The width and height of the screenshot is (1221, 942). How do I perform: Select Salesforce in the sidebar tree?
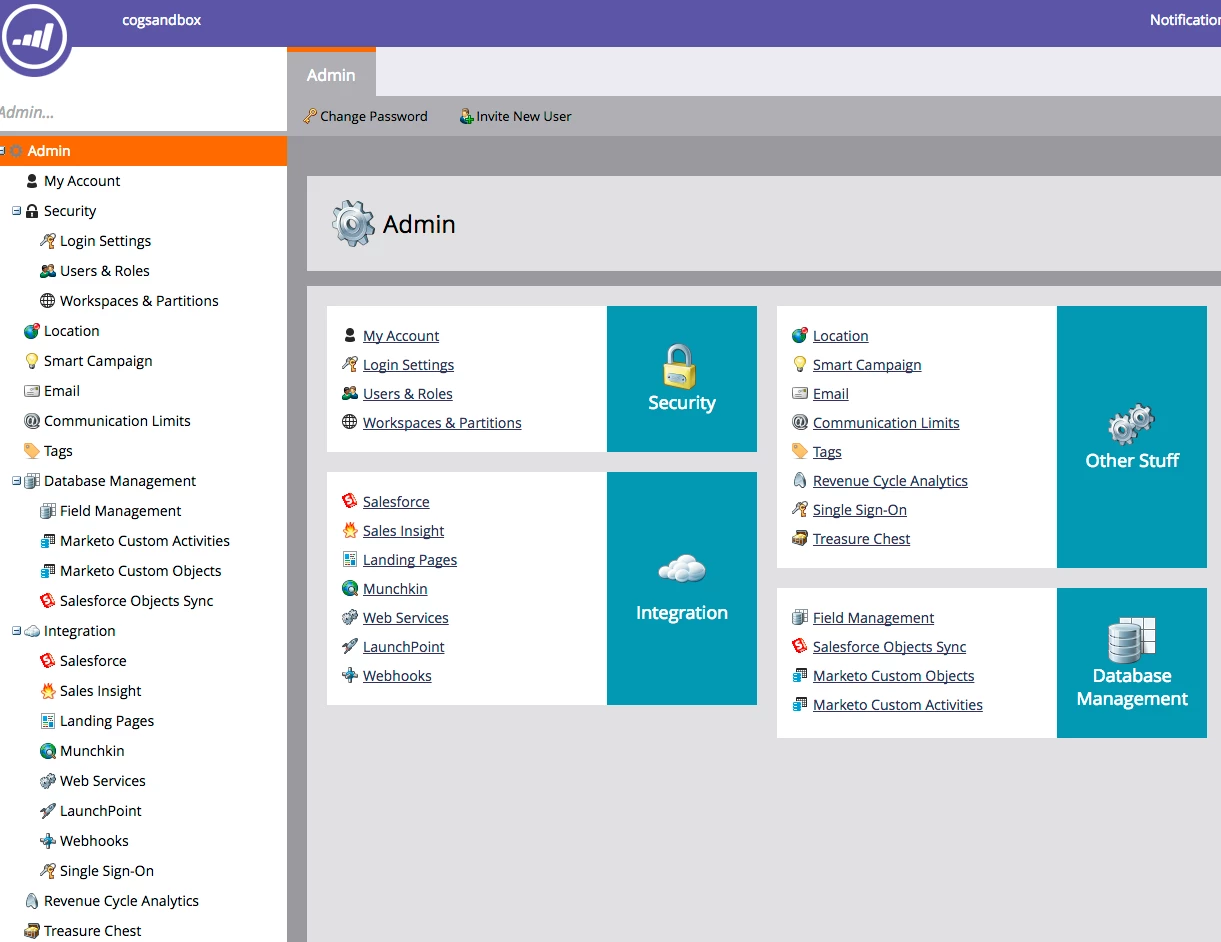coord(92,661)
